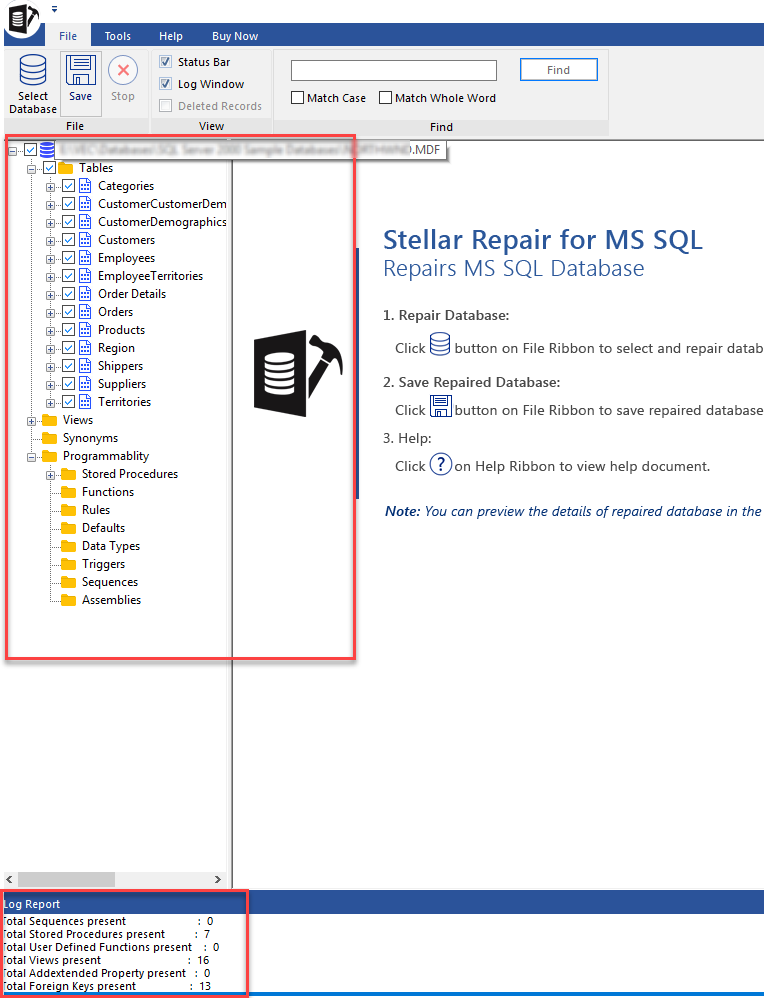
Task: Open the File ribbon tab
Action: coord(68,36)
